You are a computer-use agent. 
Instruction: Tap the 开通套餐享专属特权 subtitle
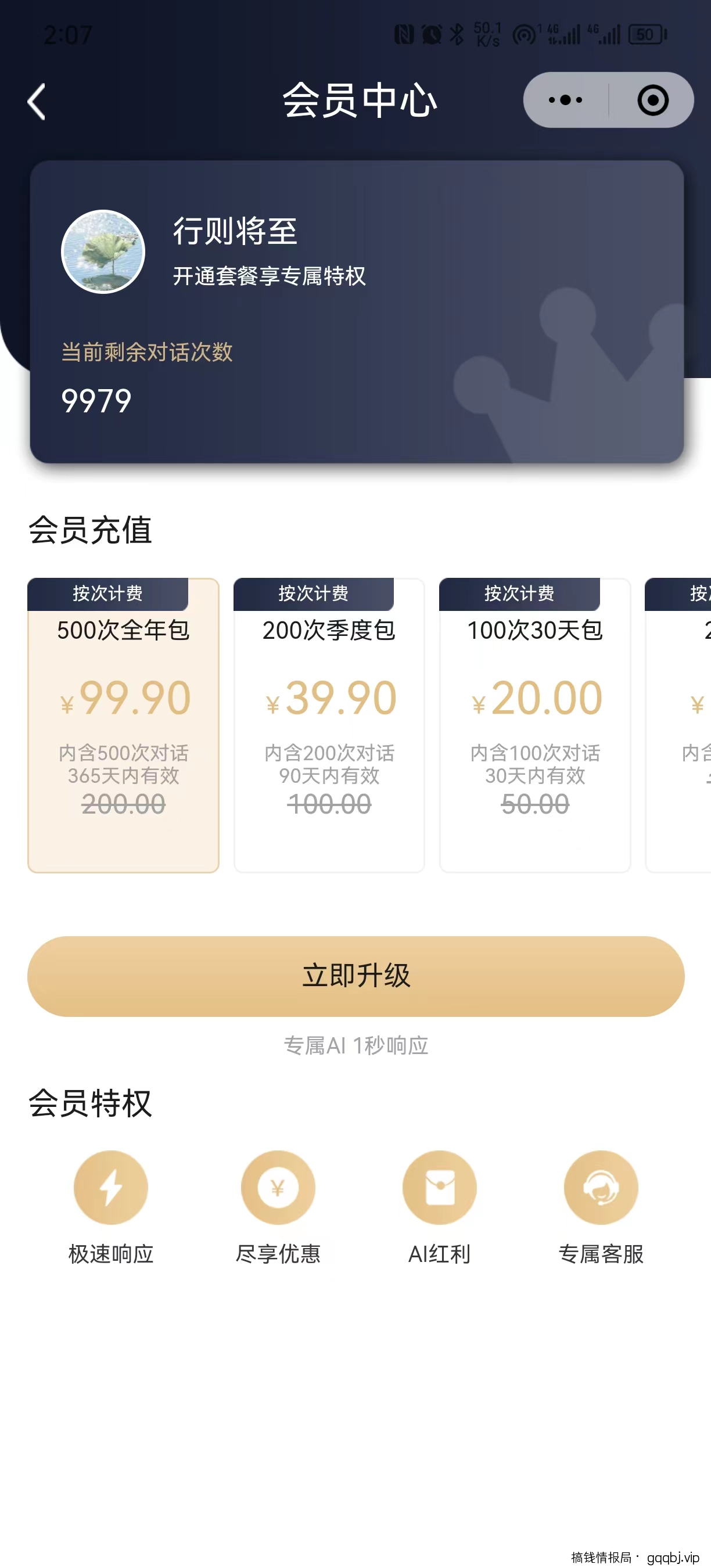point(269,276)
